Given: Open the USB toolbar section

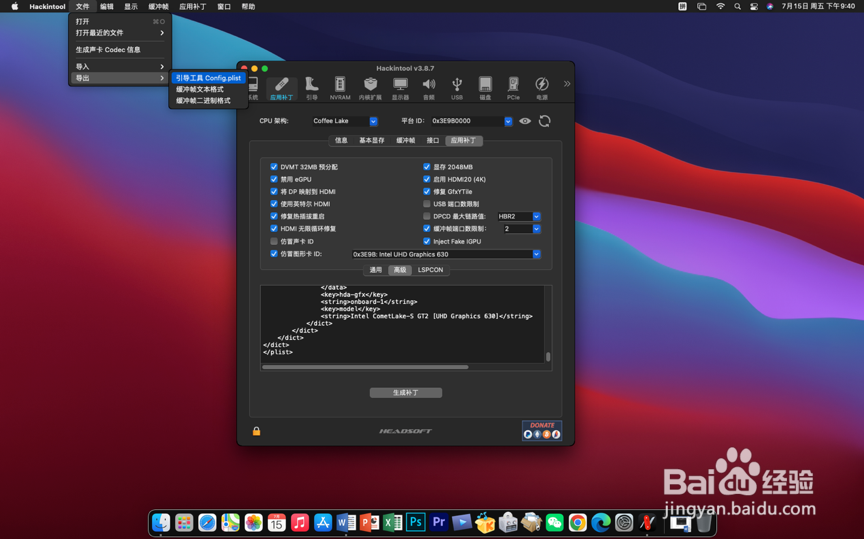Looking at the screenshot, I should 457,88.
